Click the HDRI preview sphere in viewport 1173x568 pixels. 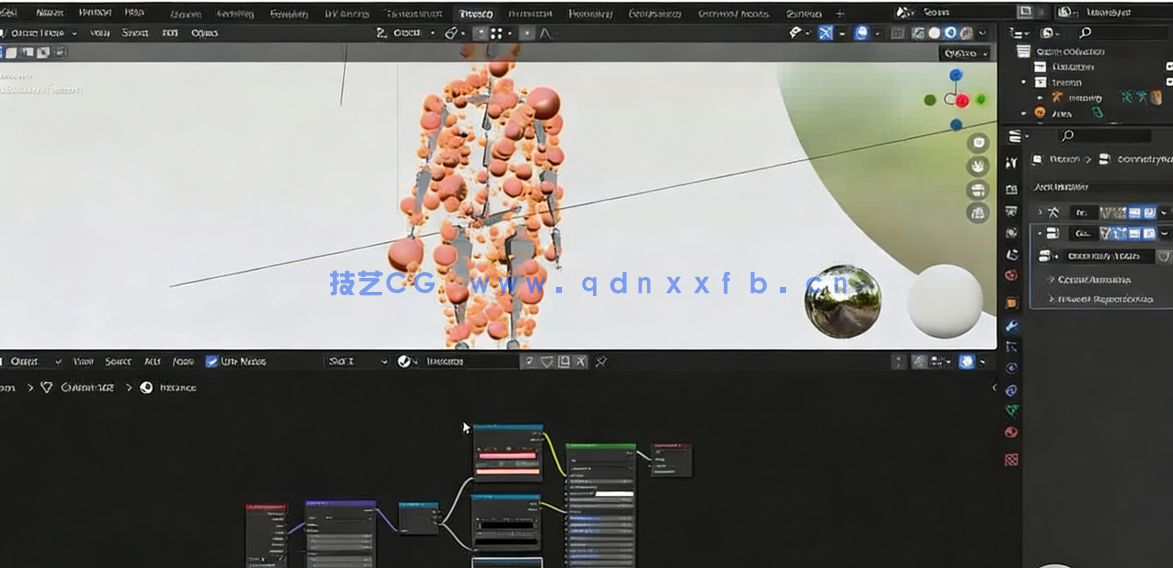pyautogui.click(x=843, y=302)
